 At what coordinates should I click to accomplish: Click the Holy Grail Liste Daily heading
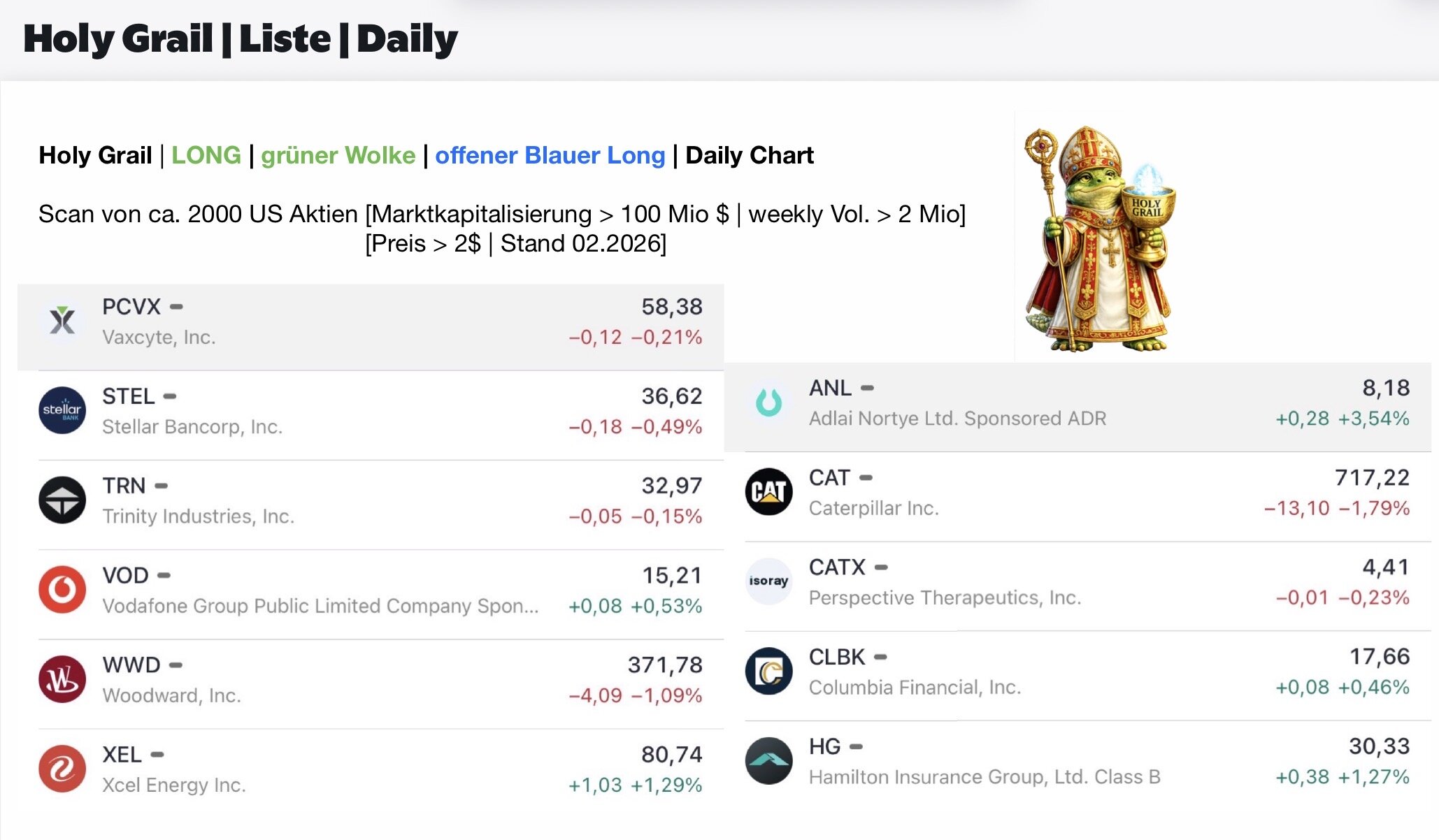click(241, 39)
